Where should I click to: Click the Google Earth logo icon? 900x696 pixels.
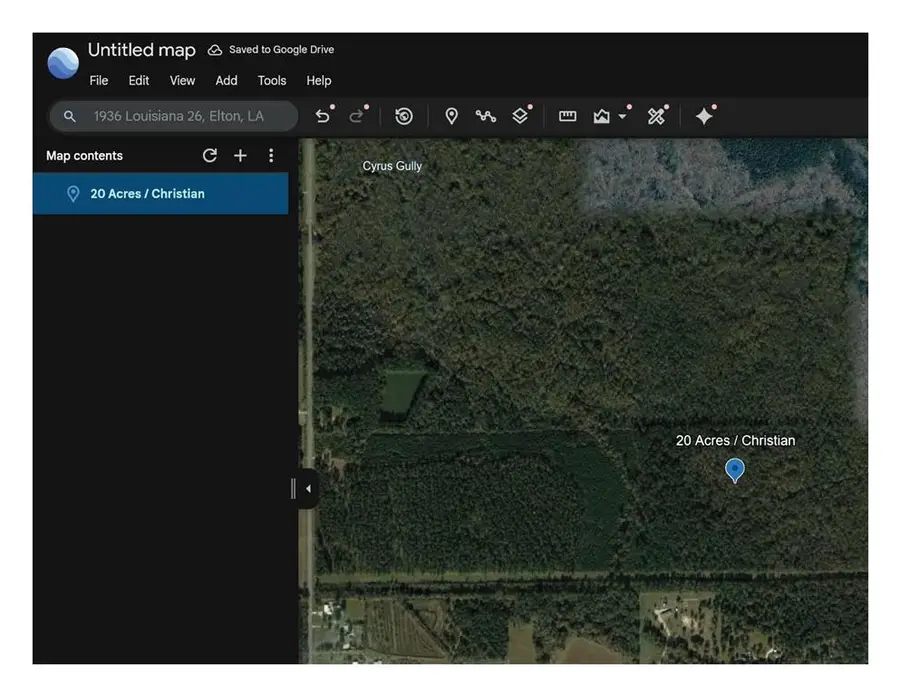pos(63,63)
